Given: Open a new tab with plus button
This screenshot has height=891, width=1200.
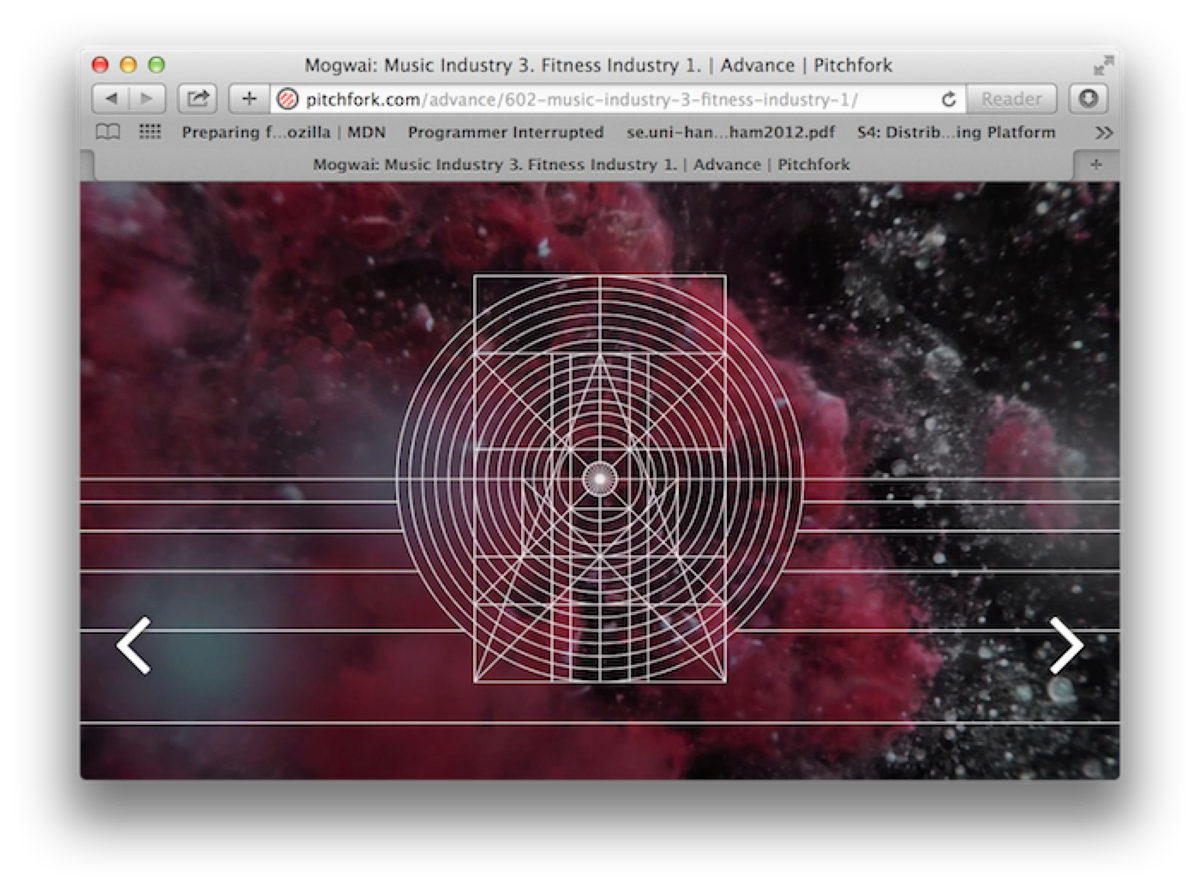Looking at the screenshot, I should (1096, 165).
